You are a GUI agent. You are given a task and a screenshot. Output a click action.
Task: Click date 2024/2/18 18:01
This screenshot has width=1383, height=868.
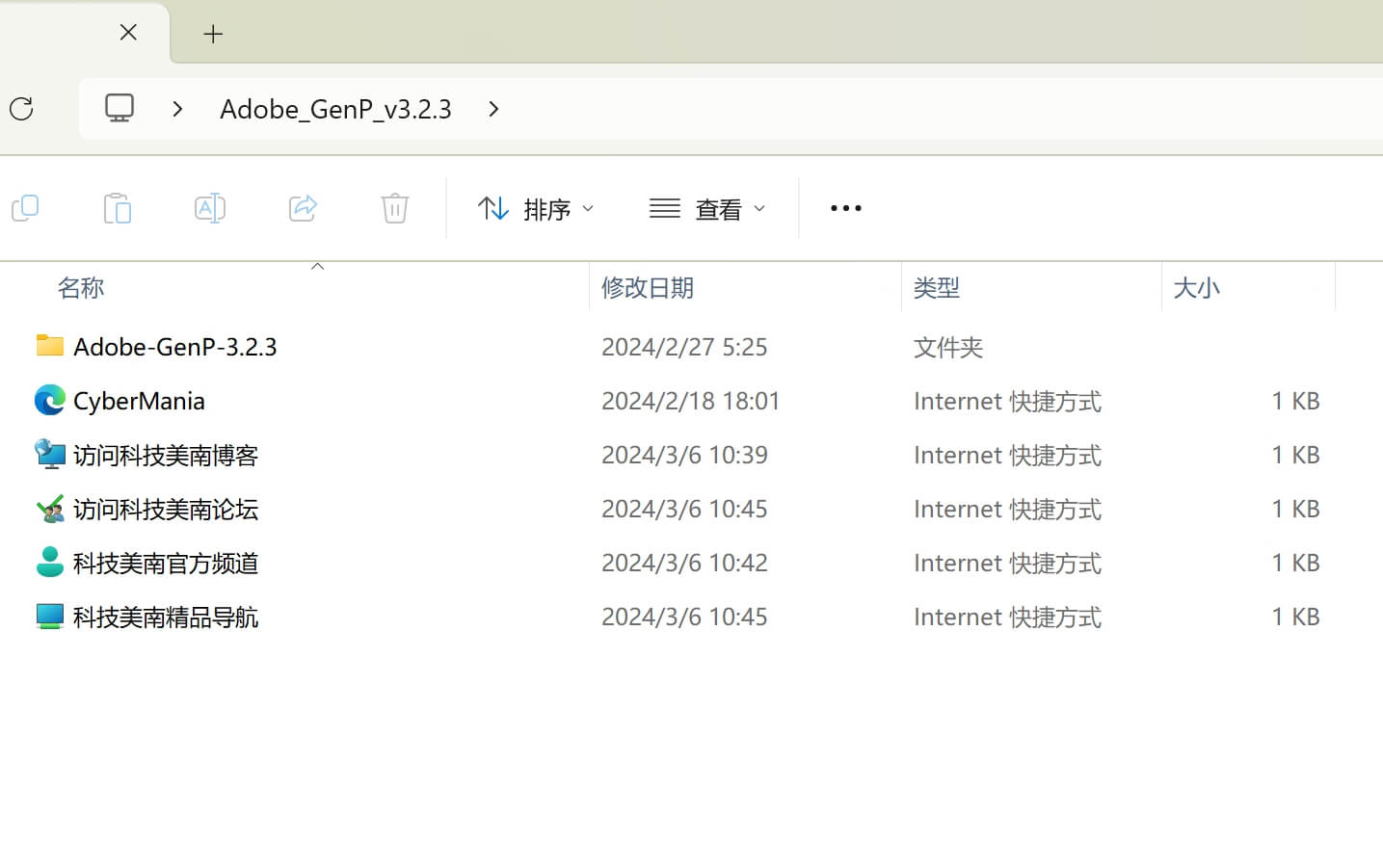point(691,401)
